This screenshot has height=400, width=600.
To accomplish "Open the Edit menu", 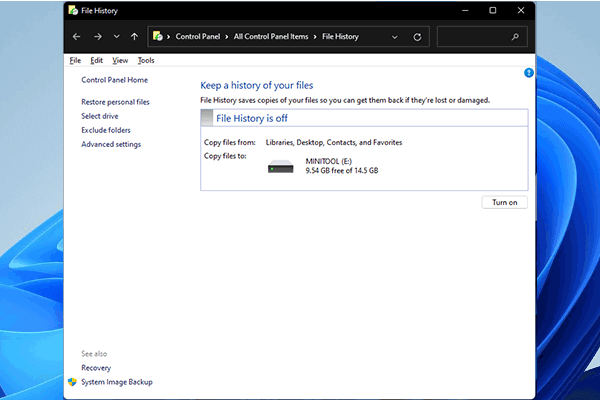I will tap(96, 60).
